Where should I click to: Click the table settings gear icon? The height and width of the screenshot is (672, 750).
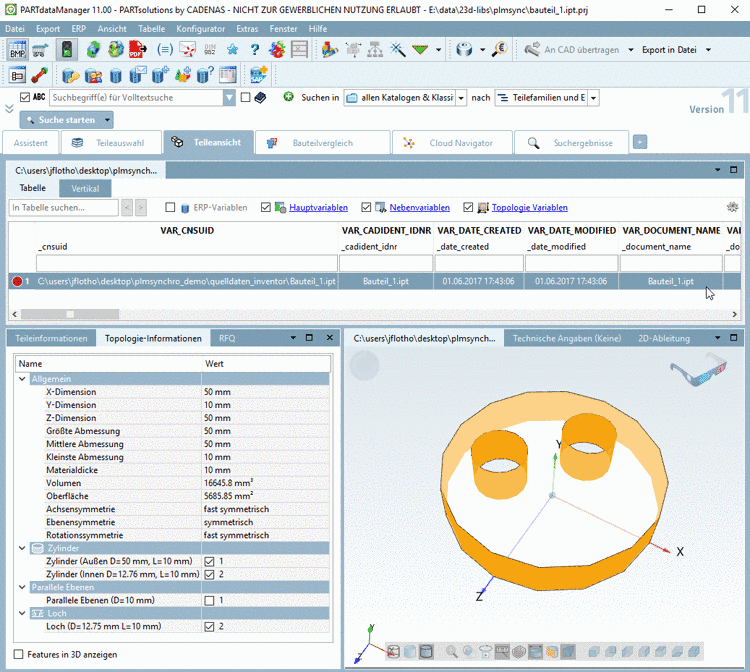[x=732, y=207]
